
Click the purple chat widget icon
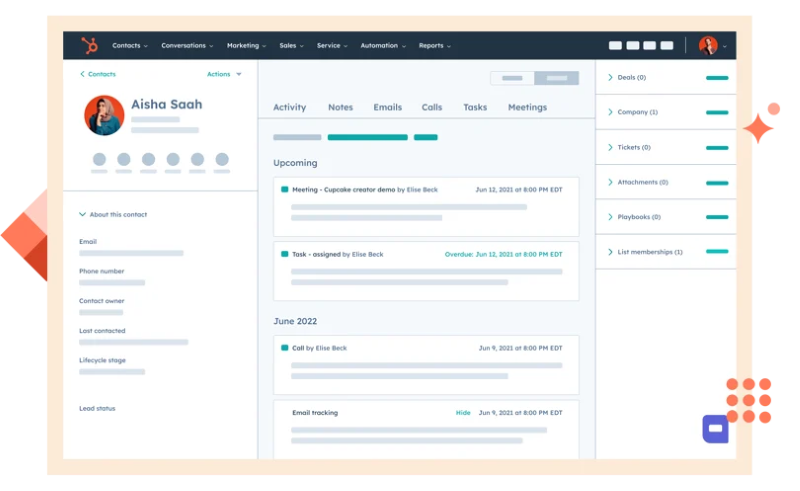tap(715, 428)
